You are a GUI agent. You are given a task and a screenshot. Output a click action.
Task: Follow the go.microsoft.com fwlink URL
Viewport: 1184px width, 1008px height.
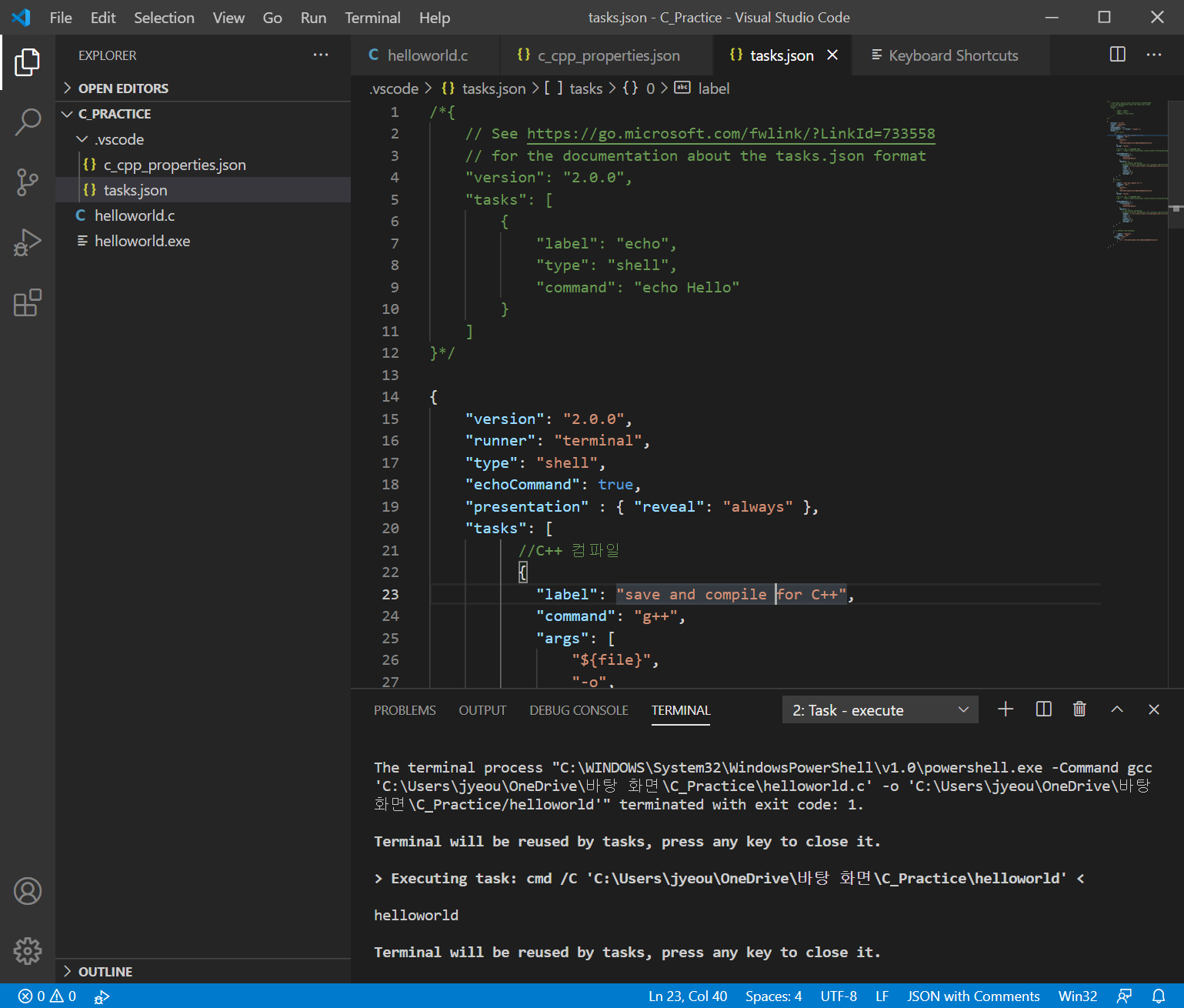click(x=731, y=134)
